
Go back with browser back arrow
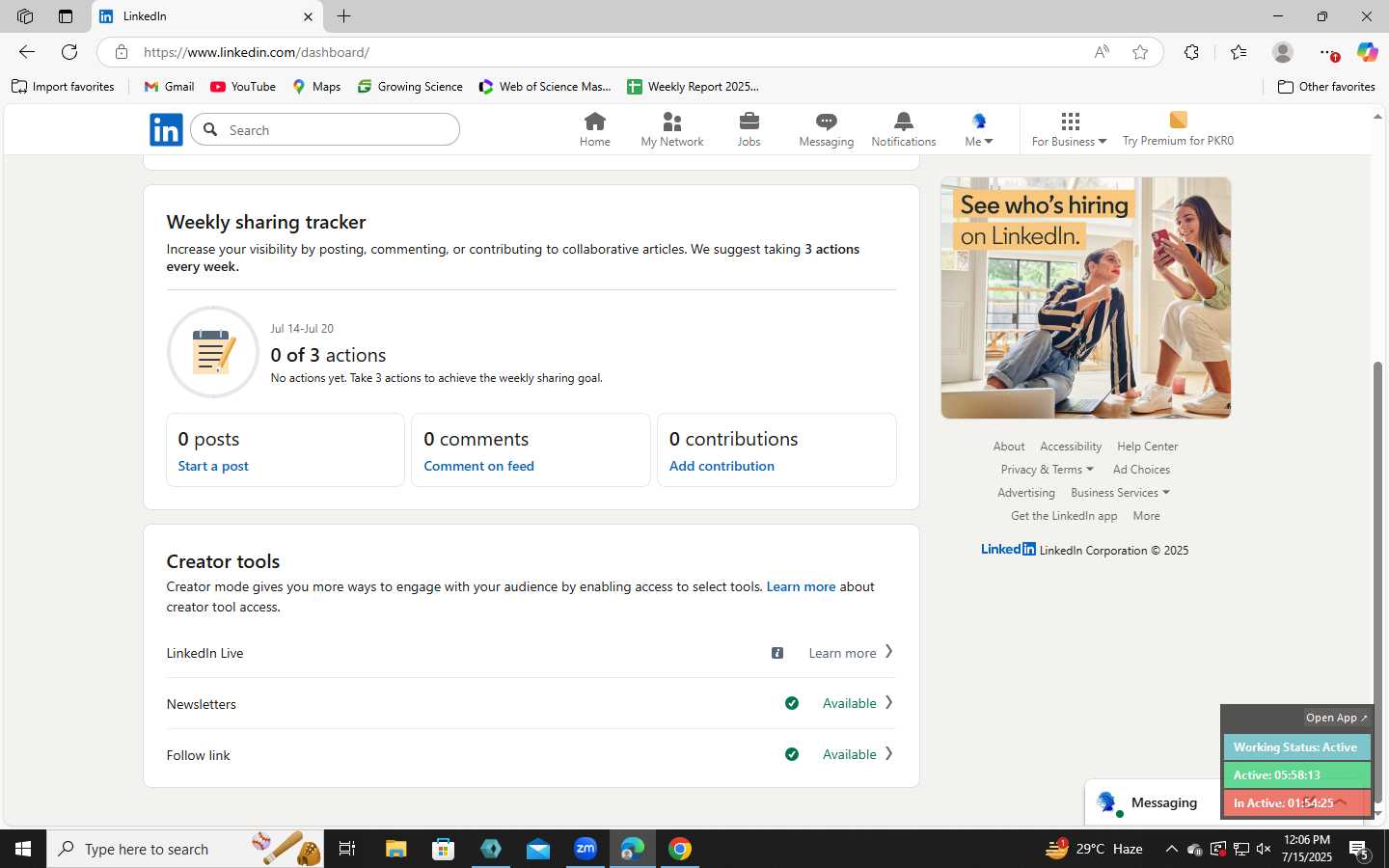click(27, 52)
